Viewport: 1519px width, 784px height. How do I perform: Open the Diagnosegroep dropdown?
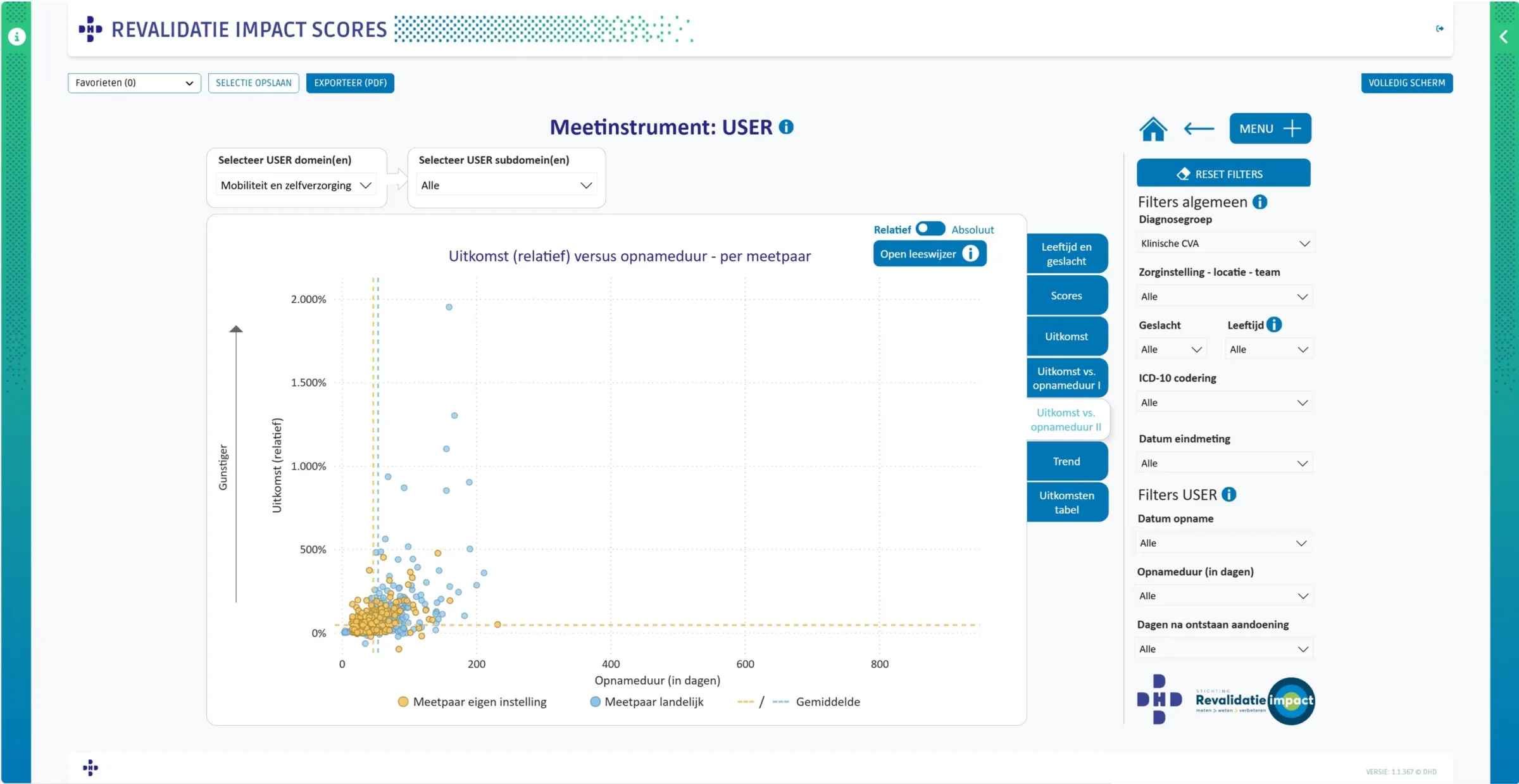(x=1224, y=244)
